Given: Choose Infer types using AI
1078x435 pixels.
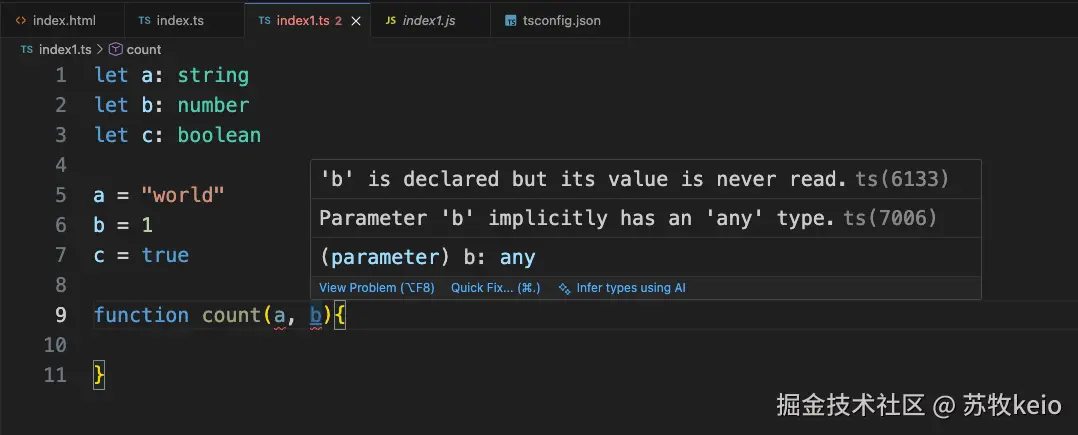Looking at the screenshot, I should pos(631,288).
